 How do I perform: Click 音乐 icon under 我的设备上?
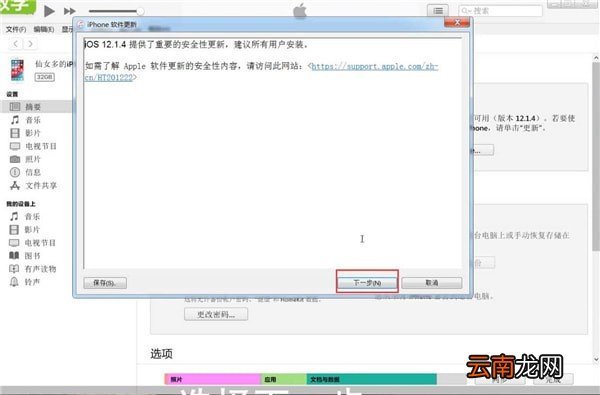(x=14, y=216)
